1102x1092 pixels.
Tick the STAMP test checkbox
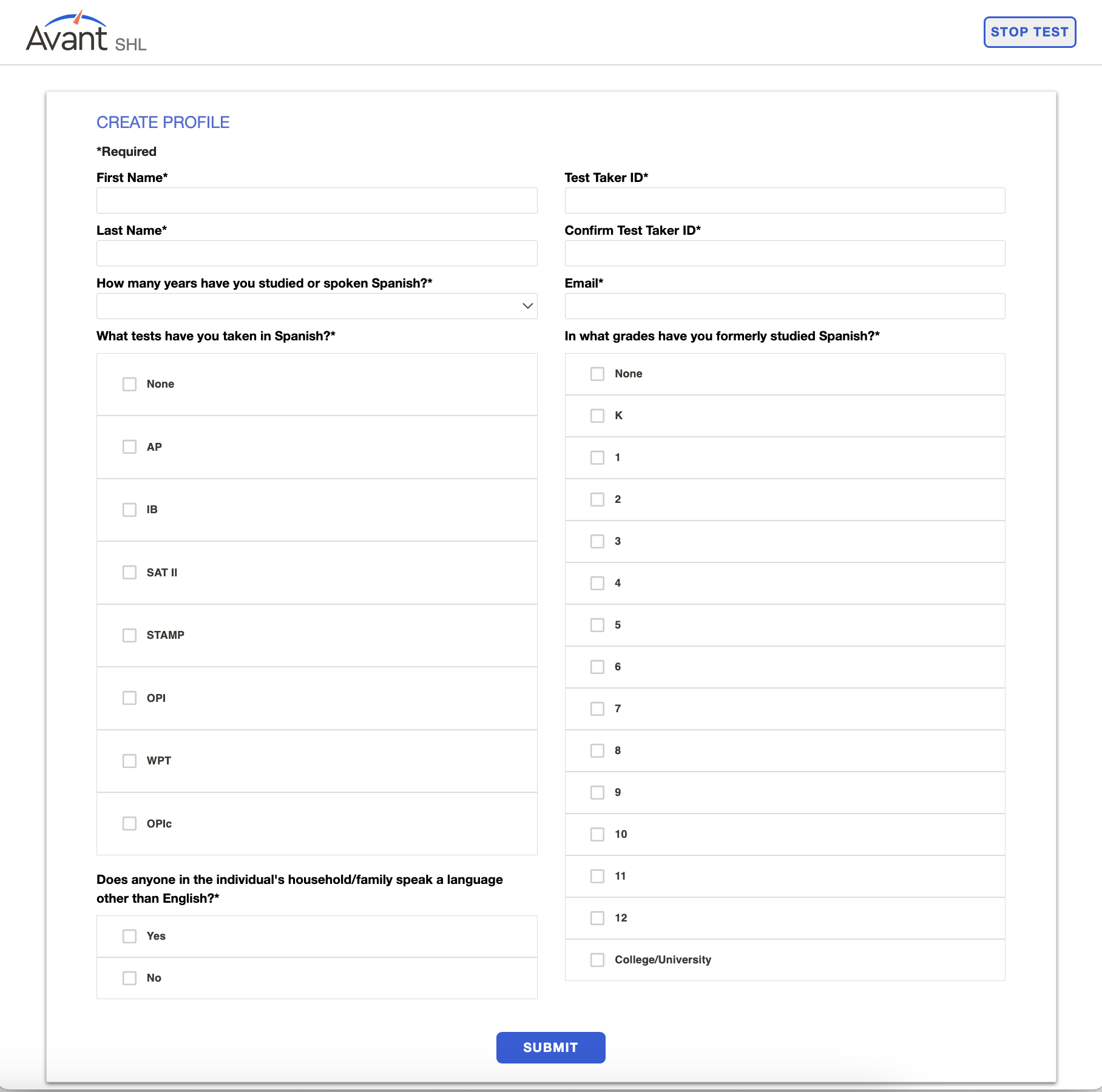pos(130,635)
